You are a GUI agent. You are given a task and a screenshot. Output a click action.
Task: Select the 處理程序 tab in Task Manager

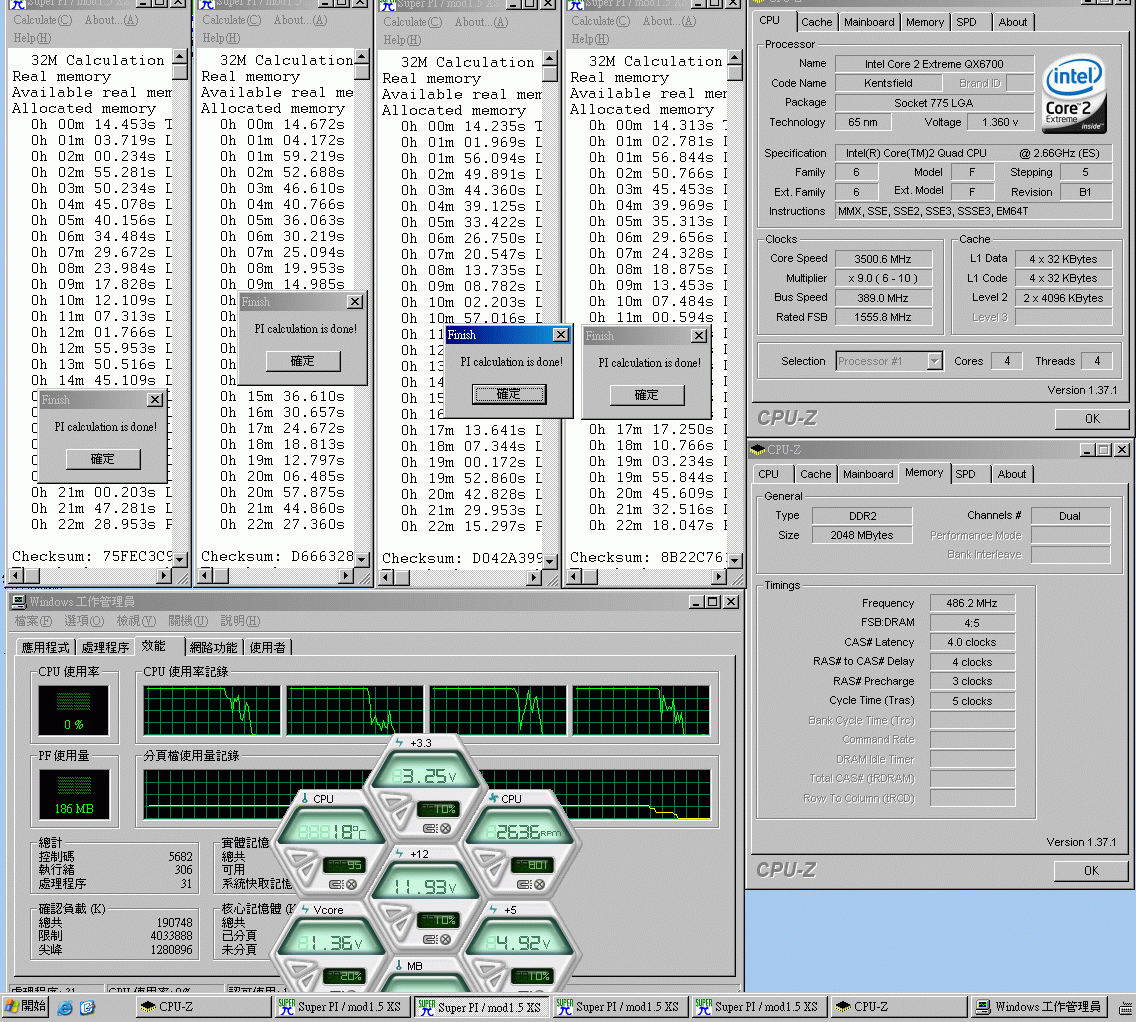click(x=105, y=648)
